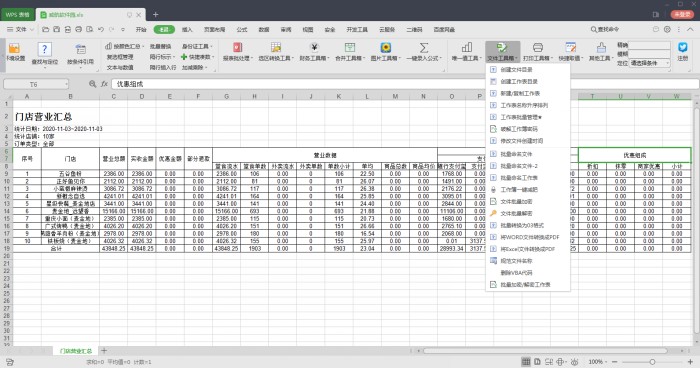Choose 将WORD文件转换成PDF menu item

coord(528,237)
